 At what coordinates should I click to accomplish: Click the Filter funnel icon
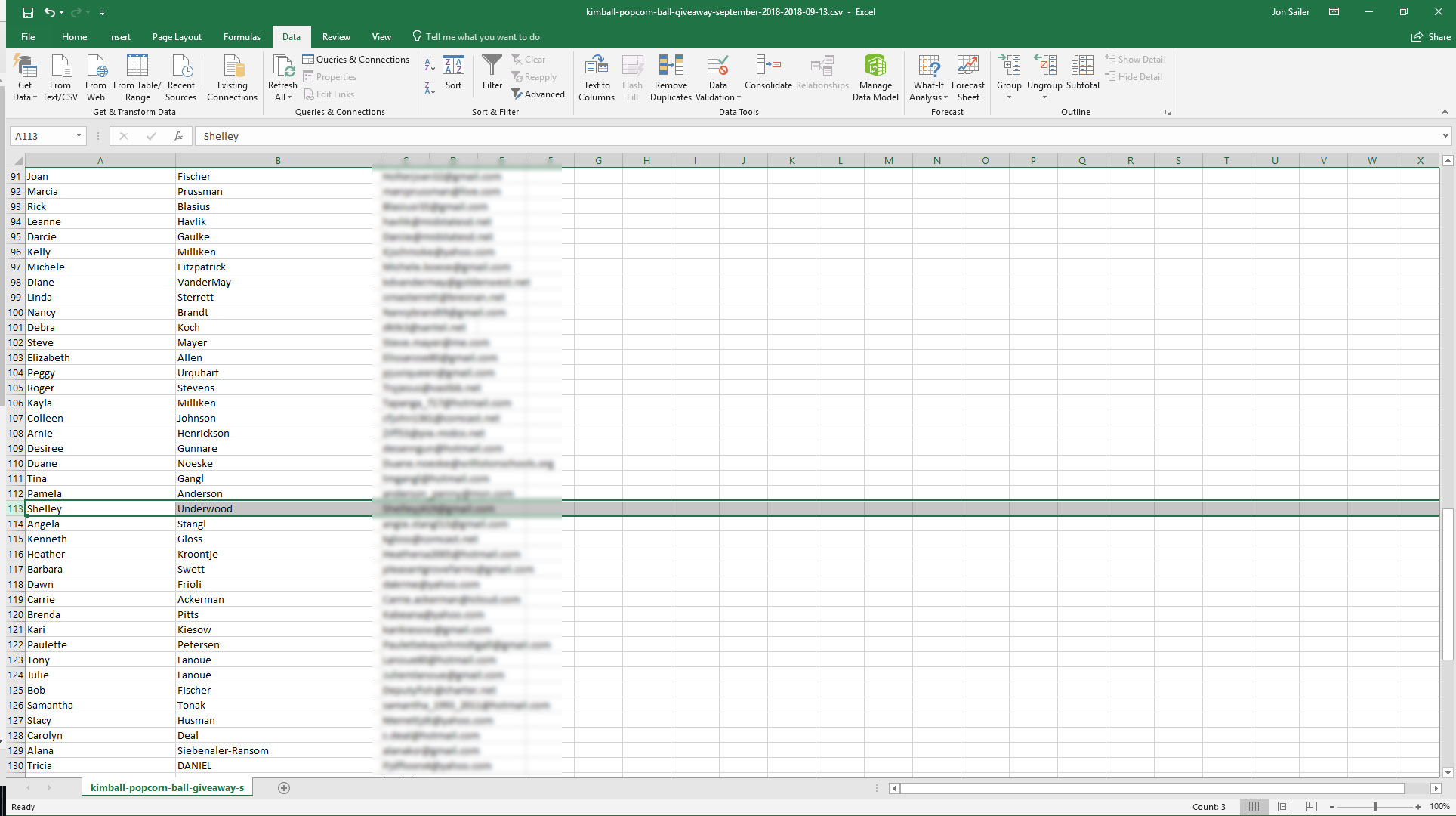coord(492,67)
